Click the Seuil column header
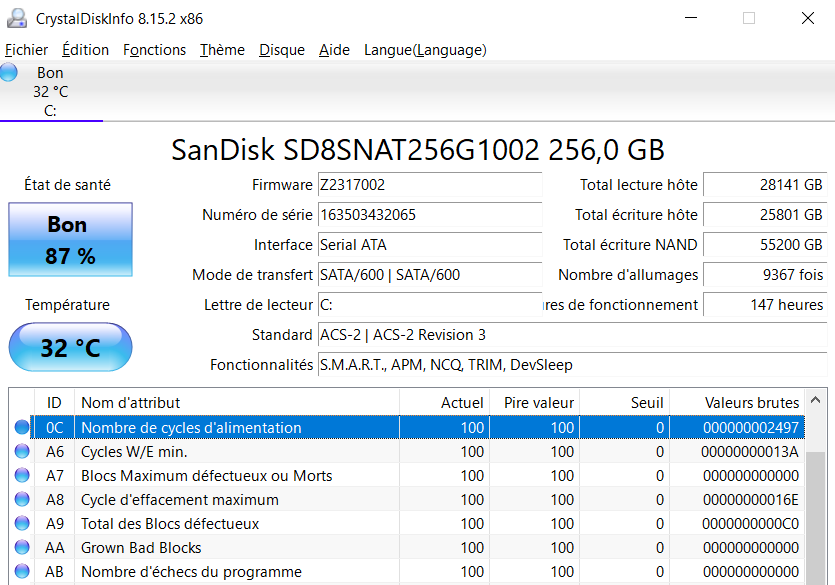This screenshot has height=585, width=835. pyautogui.click(x=624, y=402)
